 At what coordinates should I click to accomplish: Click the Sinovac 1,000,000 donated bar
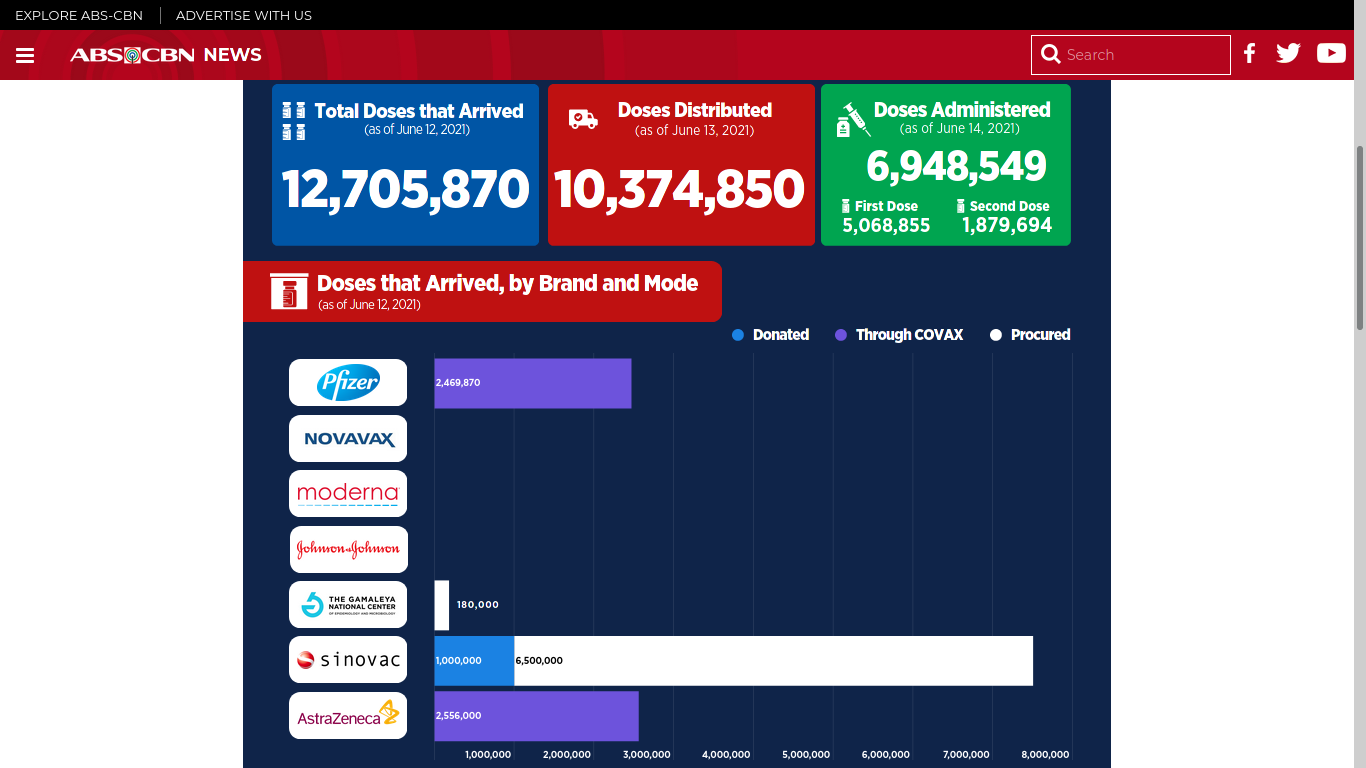point(474,661)
